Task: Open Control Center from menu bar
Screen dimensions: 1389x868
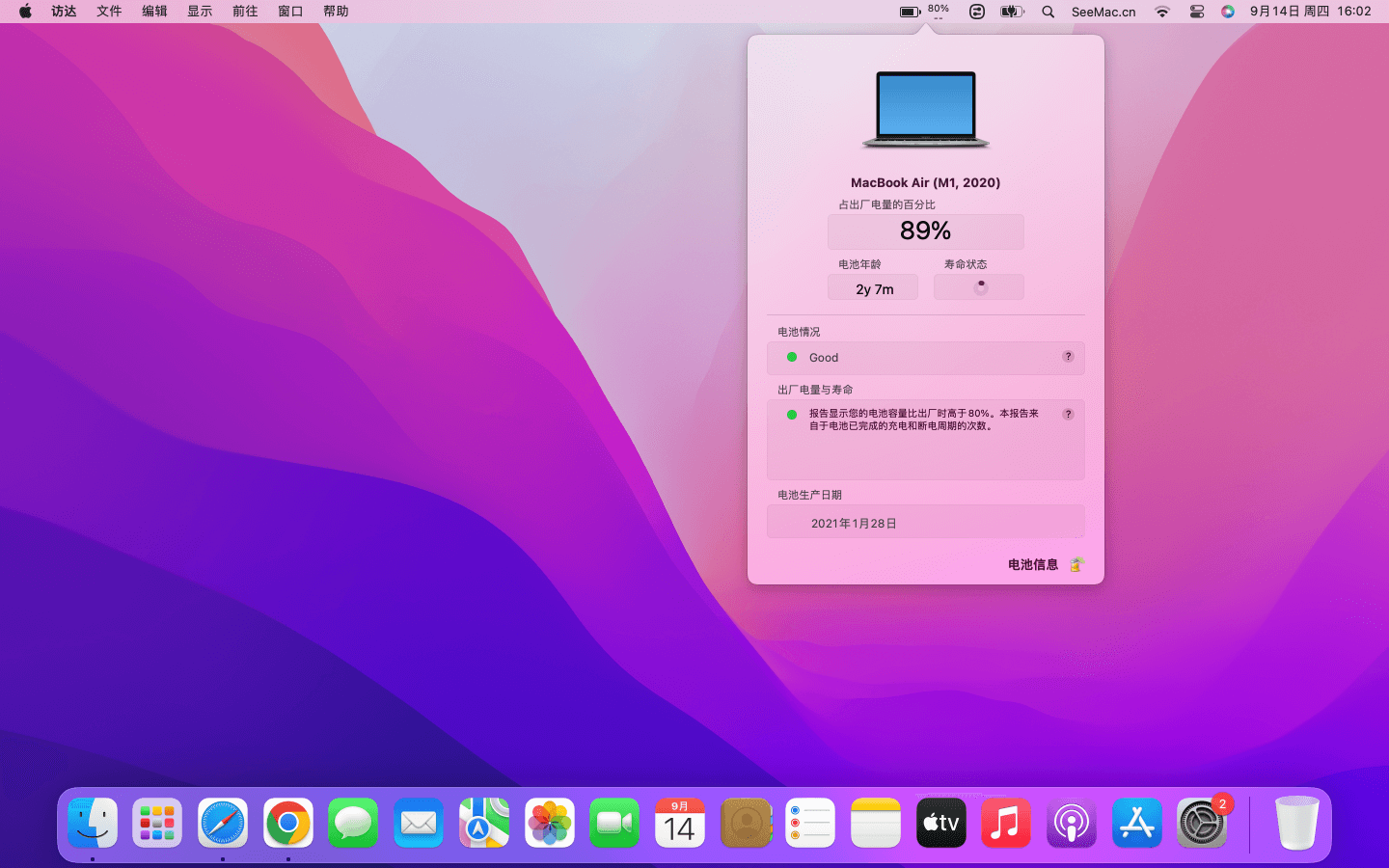Action: [x=1196, y=12]
